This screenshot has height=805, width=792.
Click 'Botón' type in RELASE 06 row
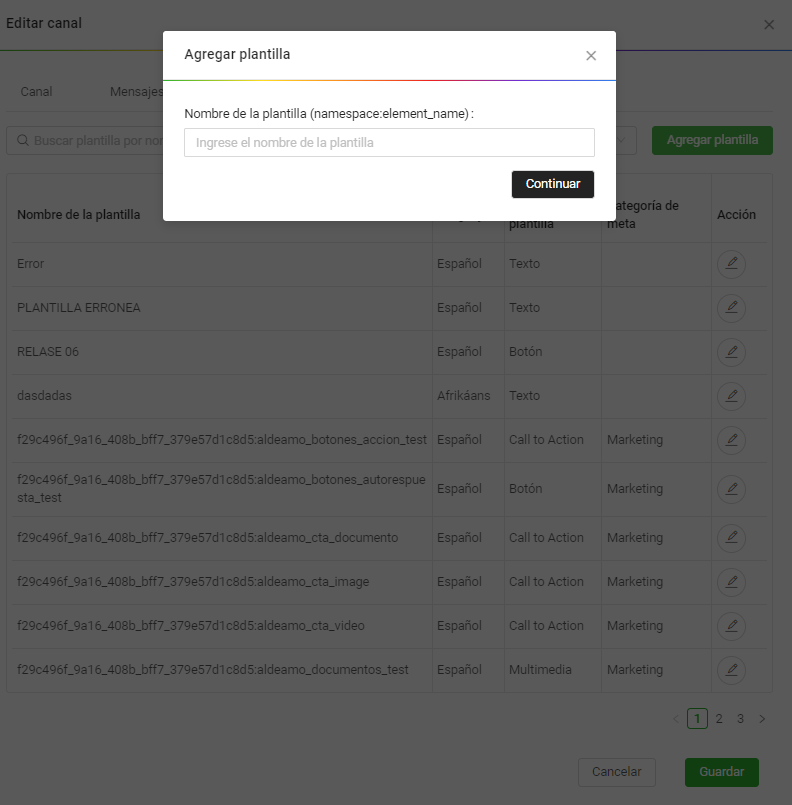tap(525, 352)
